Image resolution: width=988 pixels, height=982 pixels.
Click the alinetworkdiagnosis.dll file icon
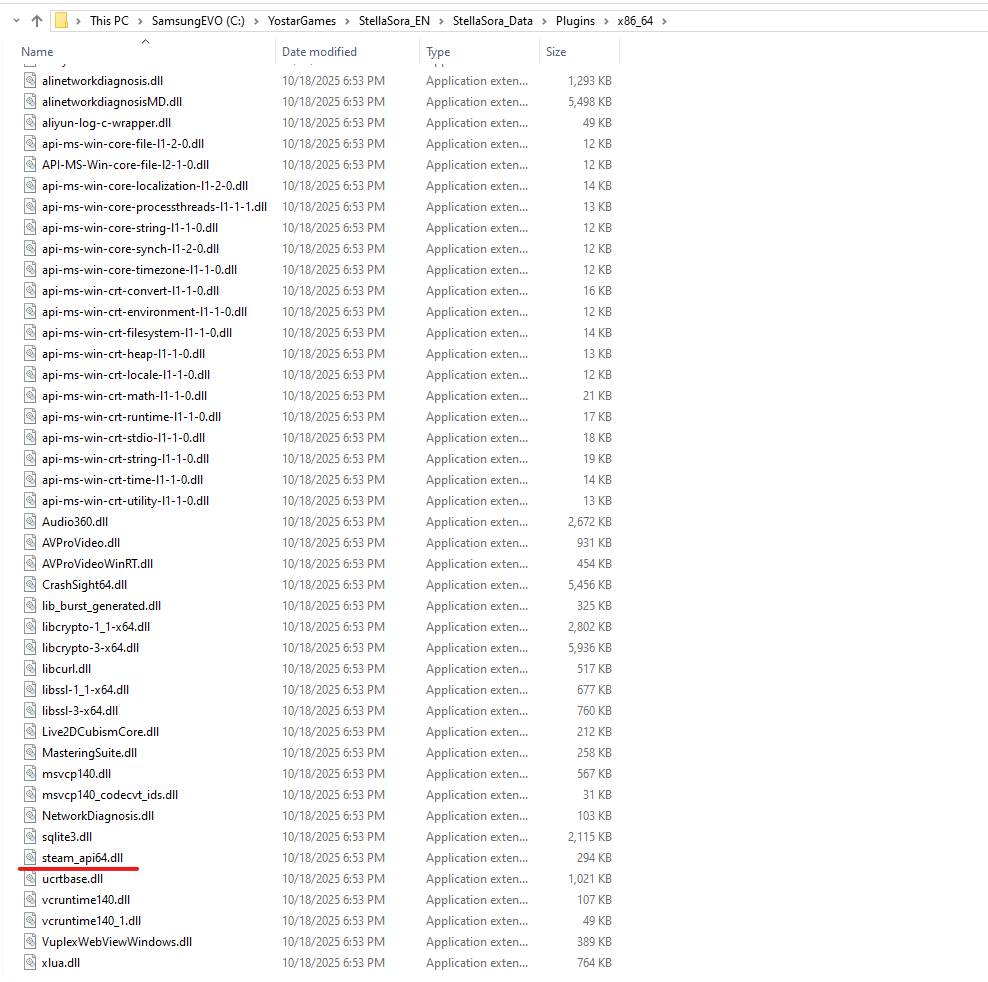click(x=30, y=80)
